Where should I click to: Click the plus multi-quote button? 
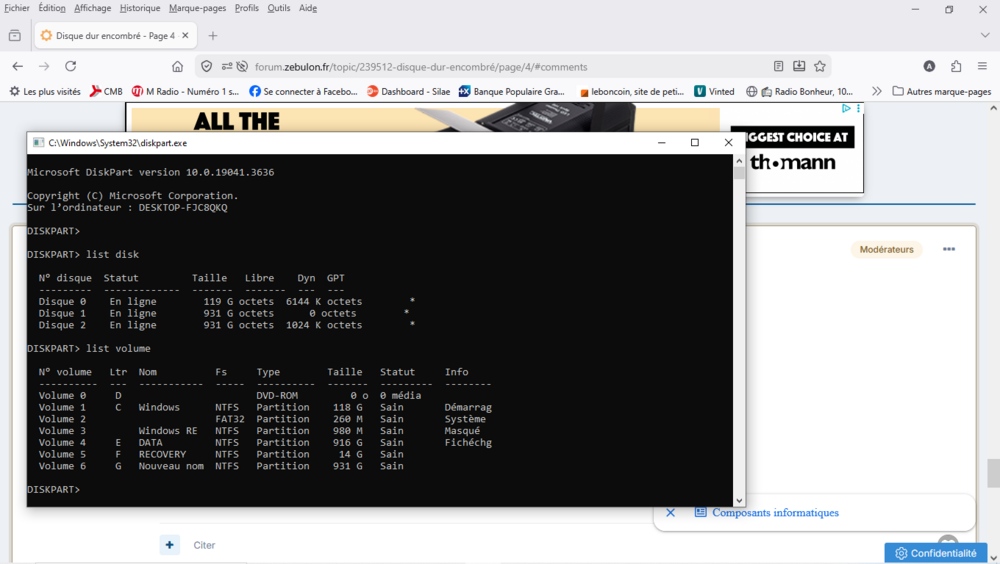click(170, 545)
